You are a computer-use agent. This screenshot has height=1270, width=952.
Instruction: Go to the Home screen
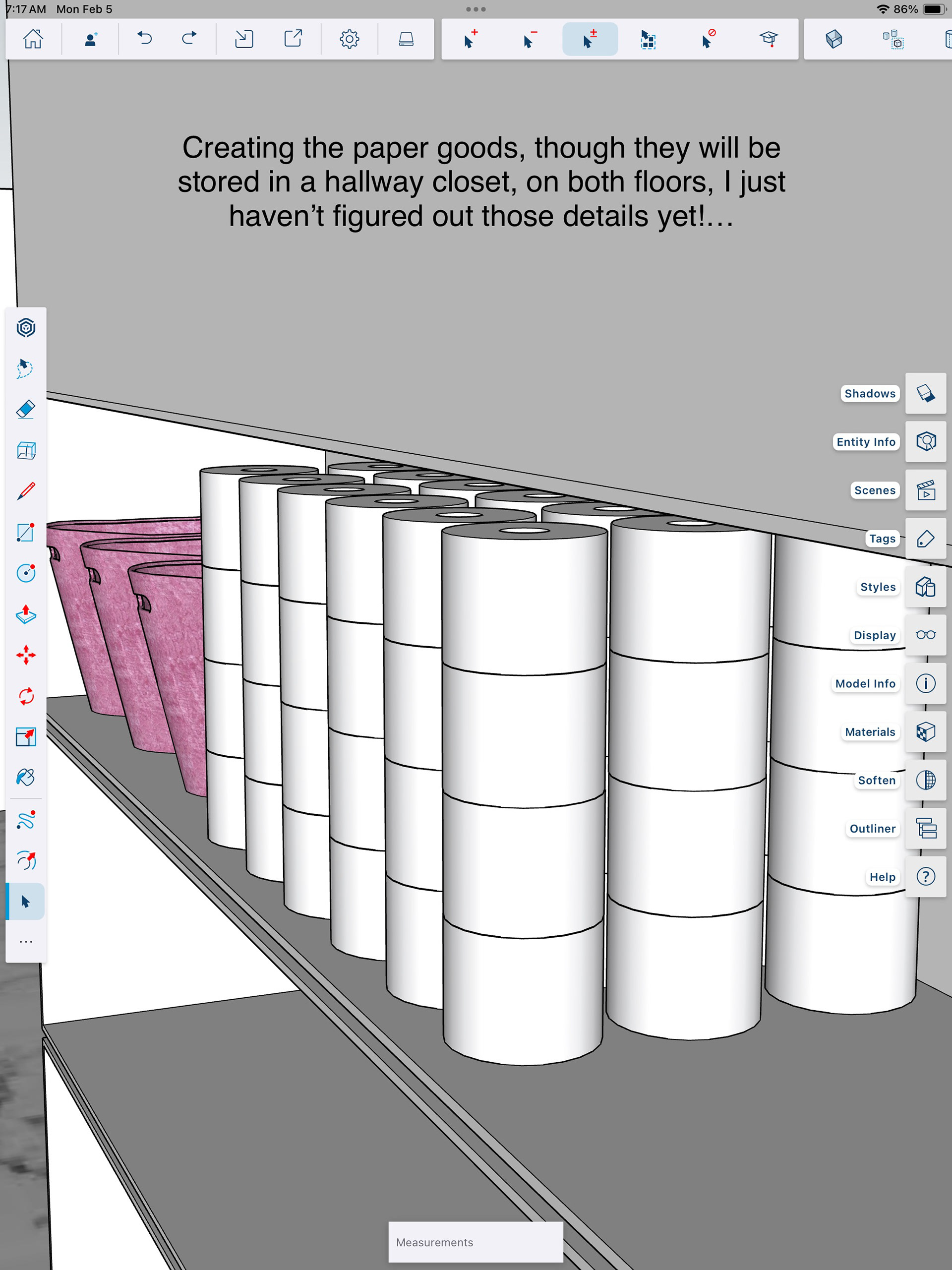33,39
